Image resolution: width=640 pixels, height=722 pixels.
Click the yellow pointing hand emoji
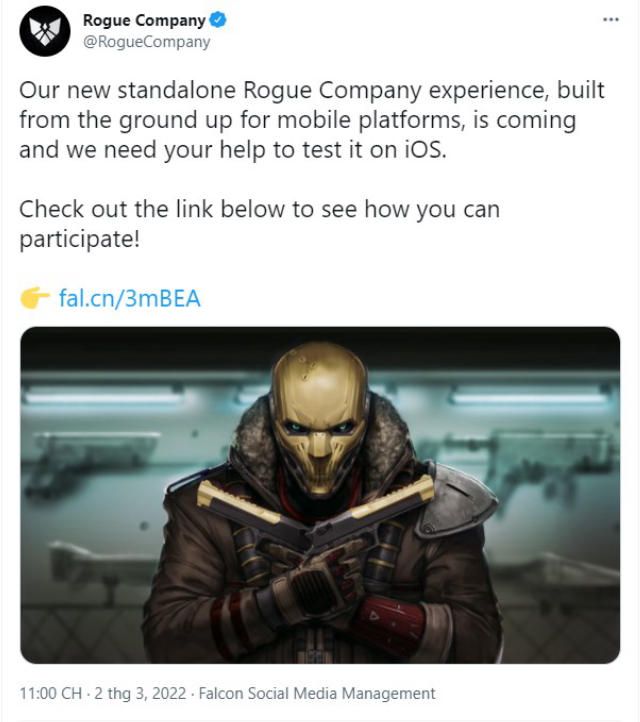(x=35, y=298)
